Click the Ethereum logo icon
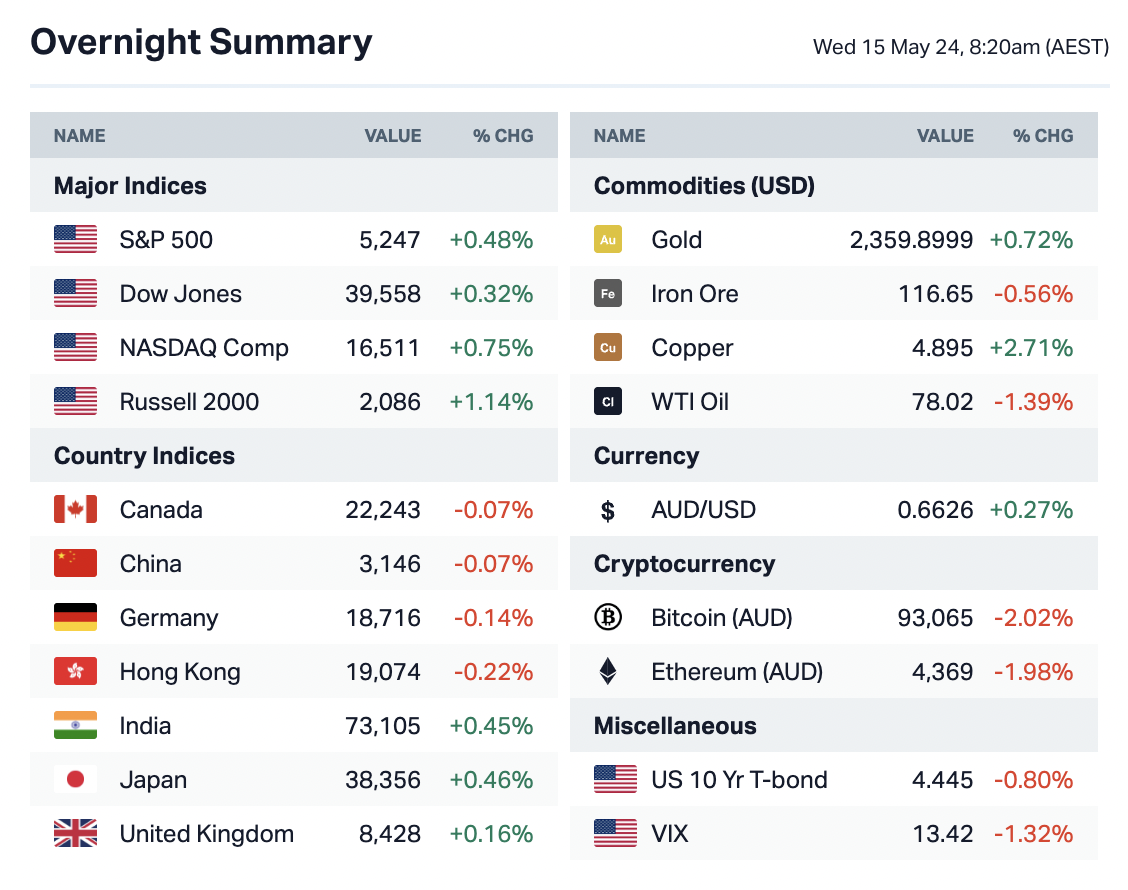Viewport: 1128px width, 890px height. coord(607,672)
